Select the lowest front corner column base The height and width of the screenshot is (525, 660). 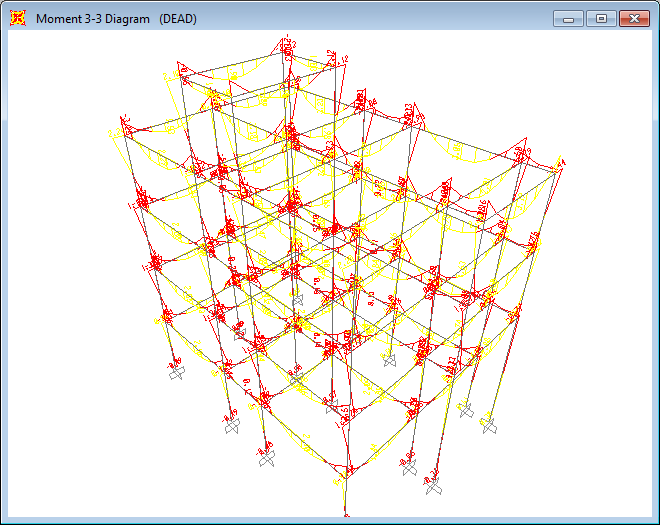coord(346,513)
